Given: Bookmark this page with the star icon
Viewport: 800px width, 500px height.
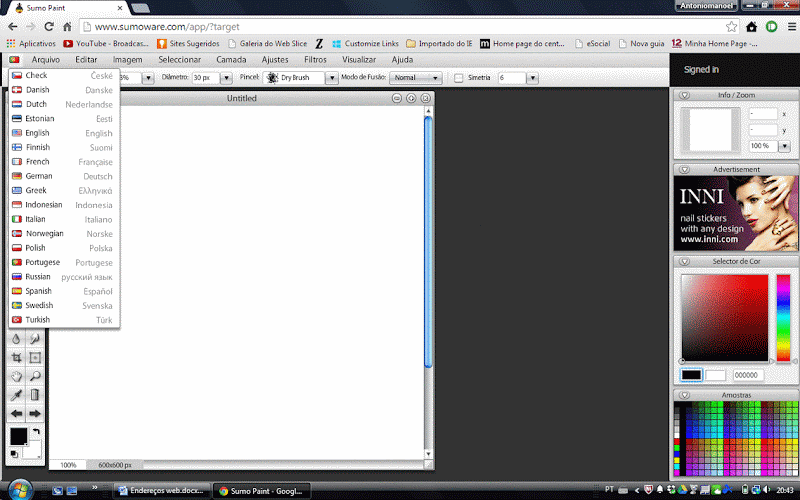Looking at the screenshot, I should (731, 27).
